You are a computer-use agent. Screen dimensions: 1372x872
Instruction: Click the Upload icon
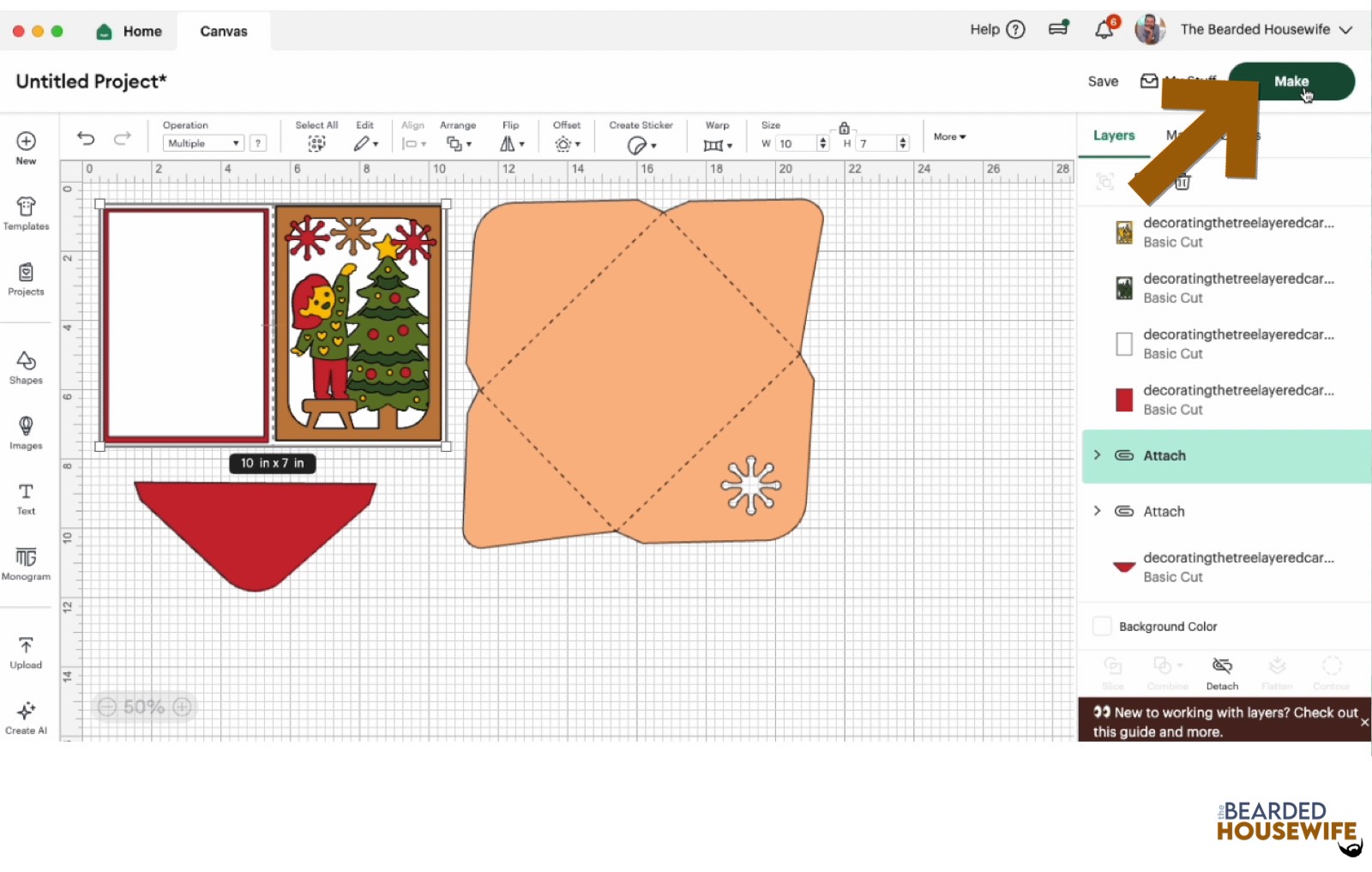click(26, 652)
